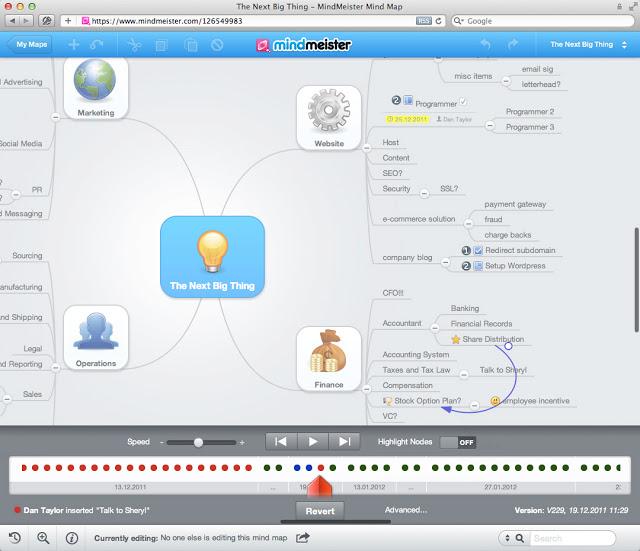Click the add node plus icon
Viewport: 640px width, 551px height.
74,44
